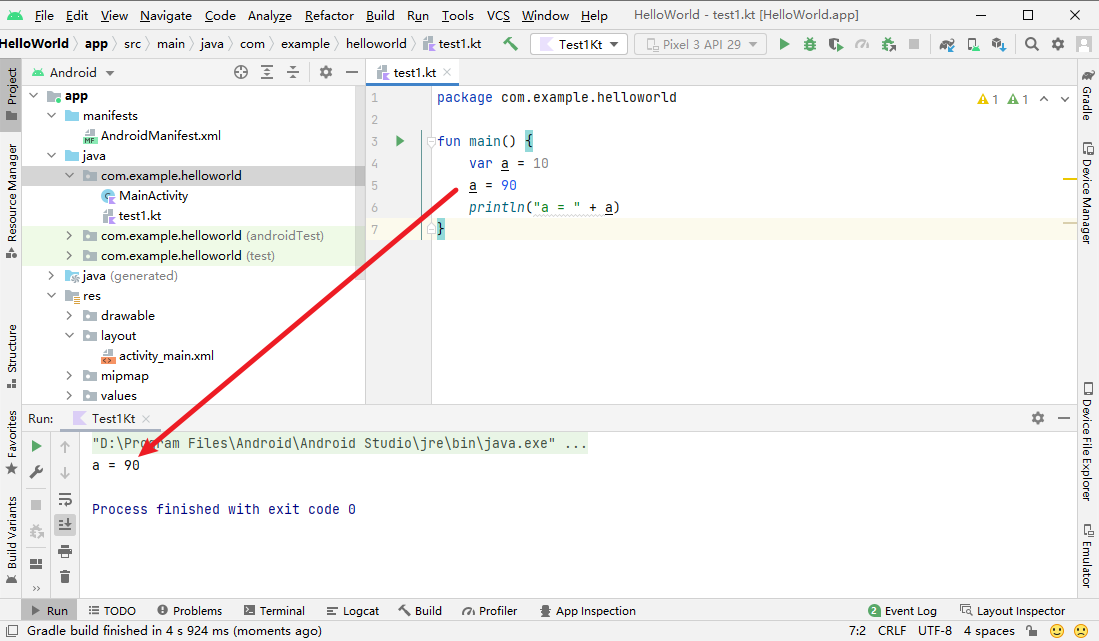Collapse the layout folder
This screenshot has width=1099, height=641.
pos(69,336)
